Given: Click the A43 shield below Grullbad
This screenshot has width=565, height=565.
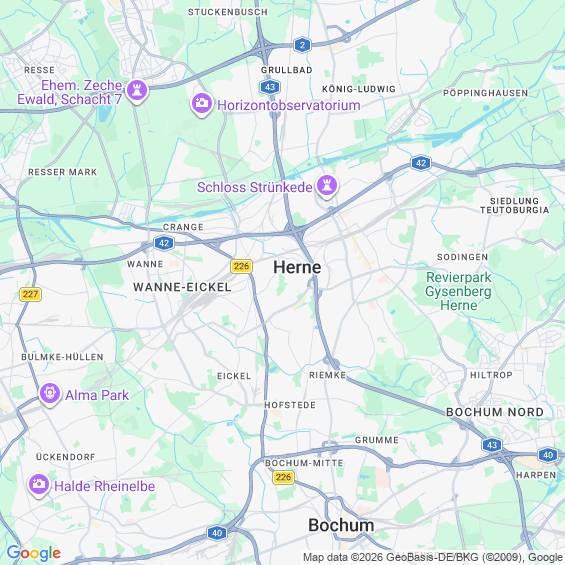Looking at the screenshot, I should (x=270, y=87).
